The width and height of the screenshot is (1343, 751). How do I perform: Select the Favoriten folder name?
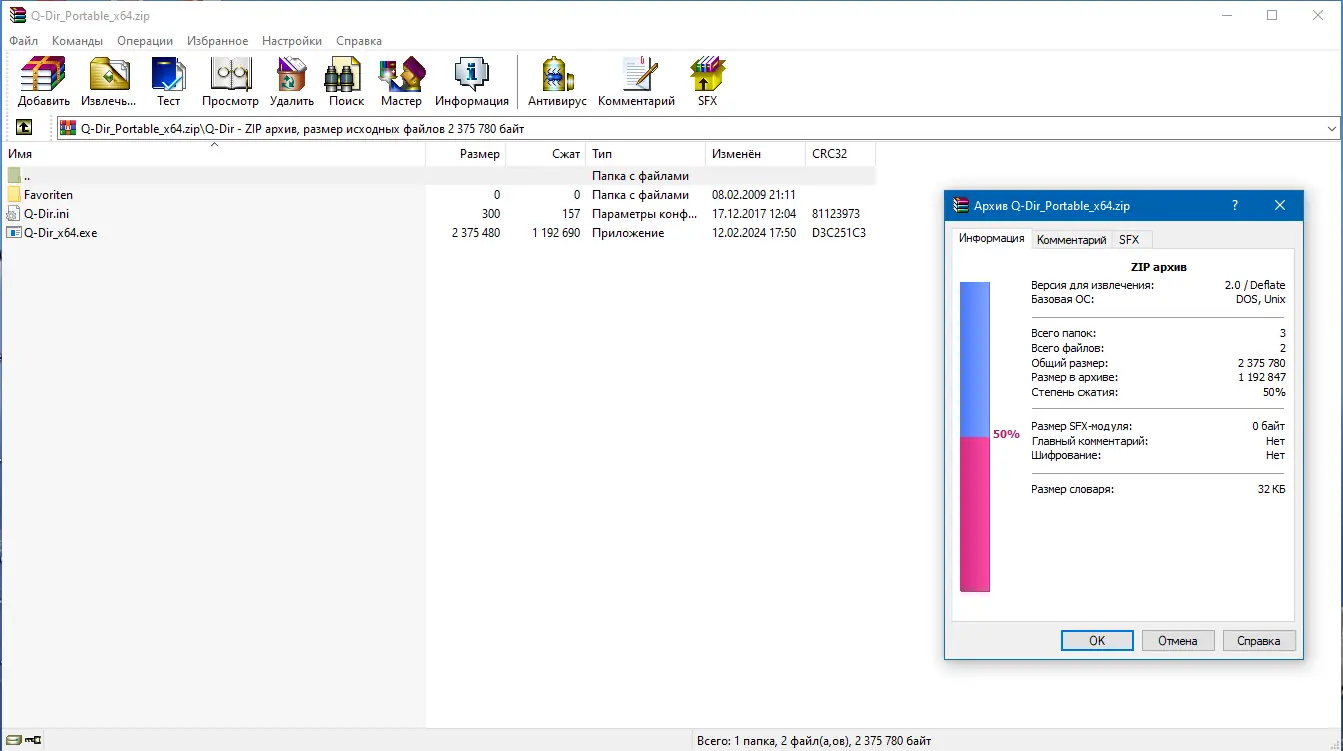[x=48, y=195]
